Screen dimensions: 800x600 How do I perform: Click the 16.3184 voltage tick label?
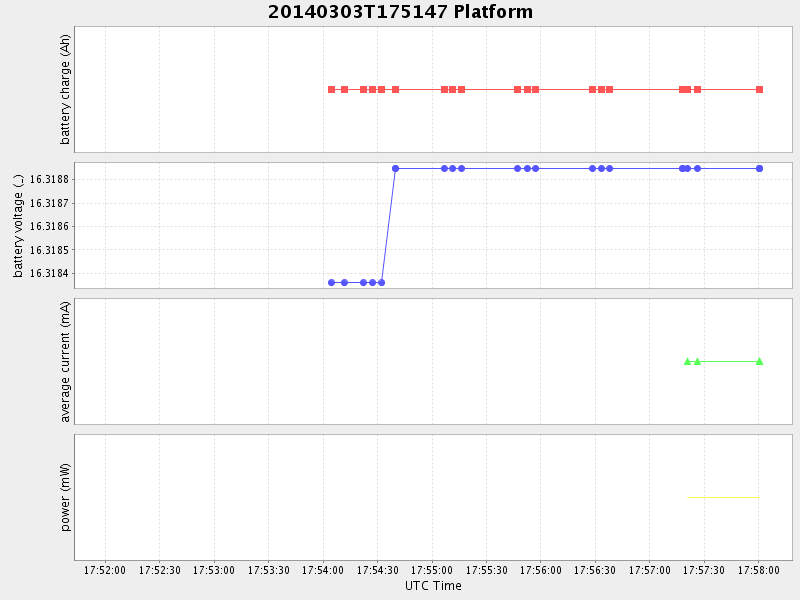pyautogui.click(x=49, y=274)
